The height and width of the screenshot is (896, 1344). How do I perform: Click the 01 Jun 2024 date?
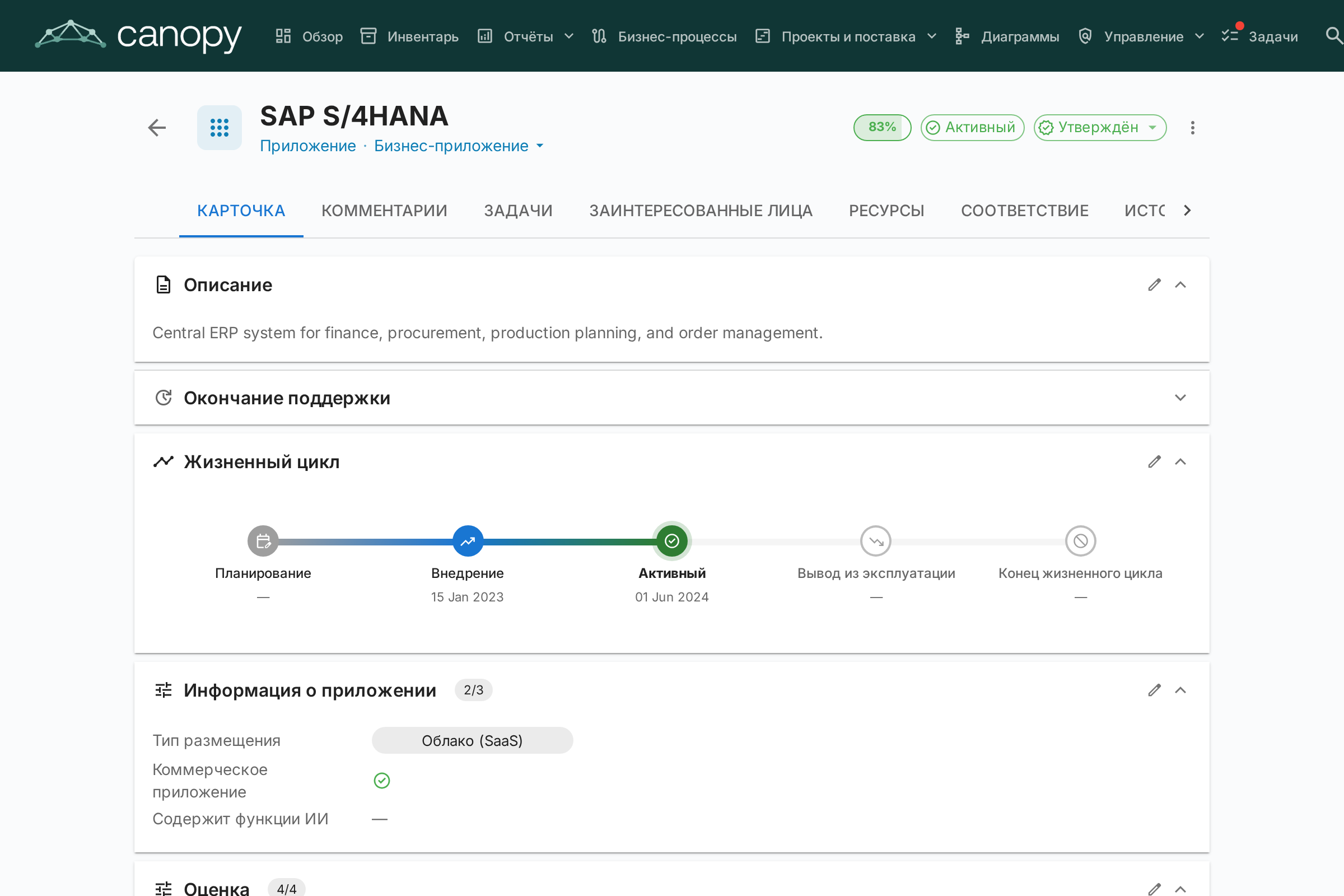[672, 597]
